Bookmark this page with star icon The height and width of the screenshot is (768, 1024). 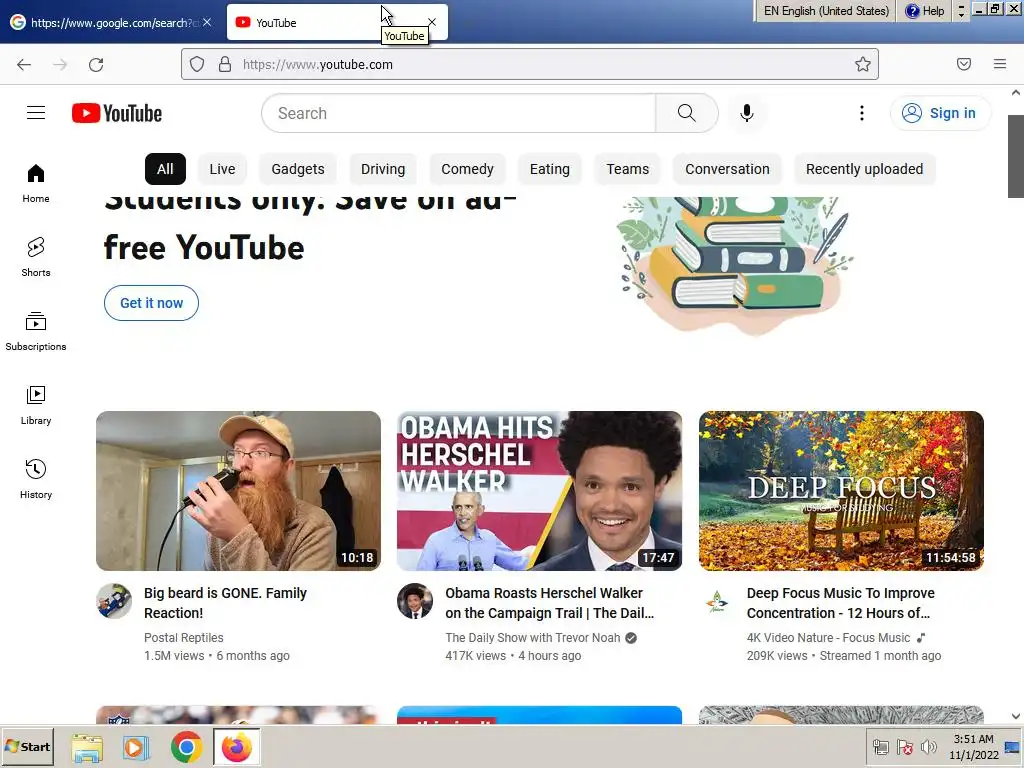[863, 64]
